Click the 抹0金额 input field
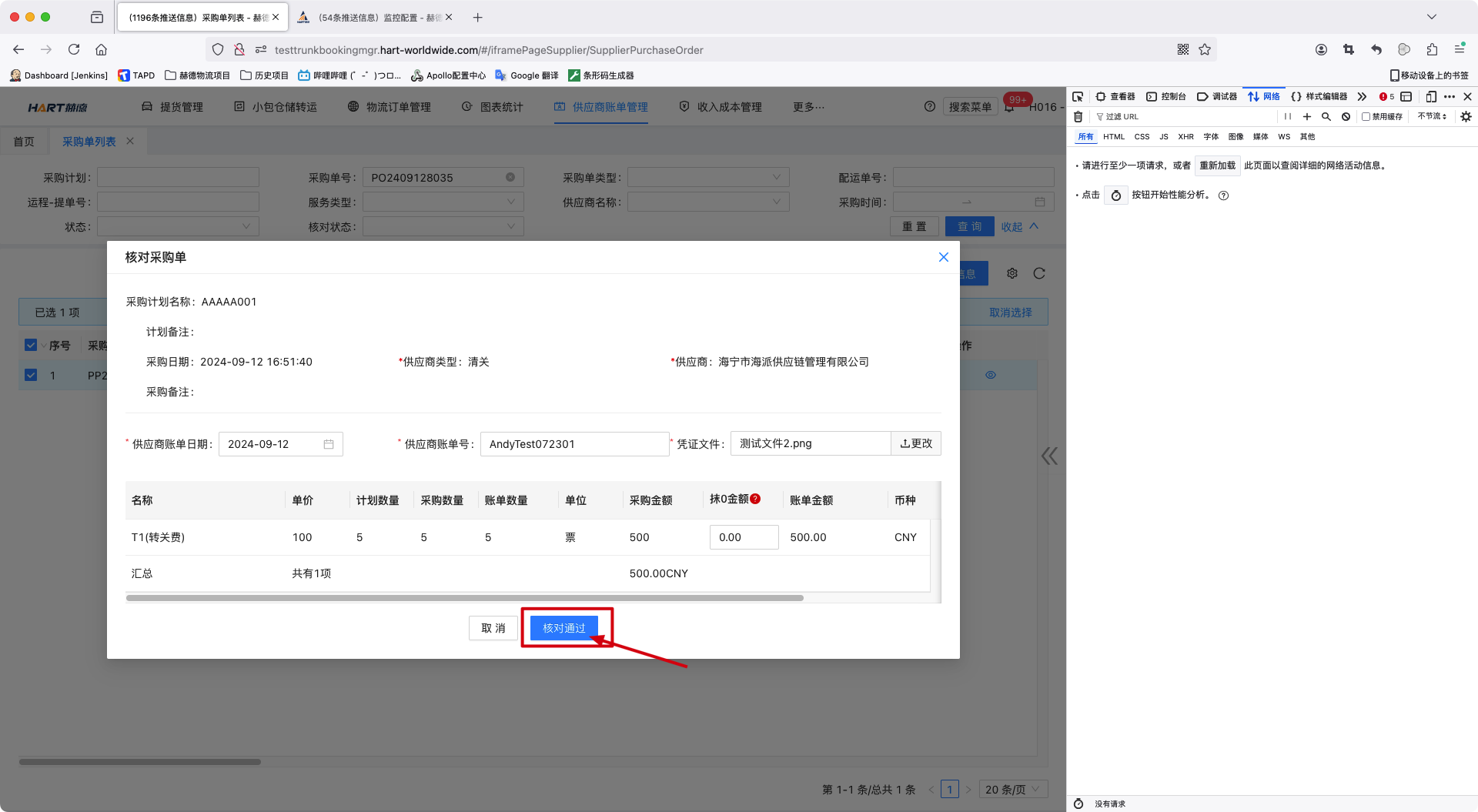The height and width of the screenshot is (812, 1478). point(744,537)
